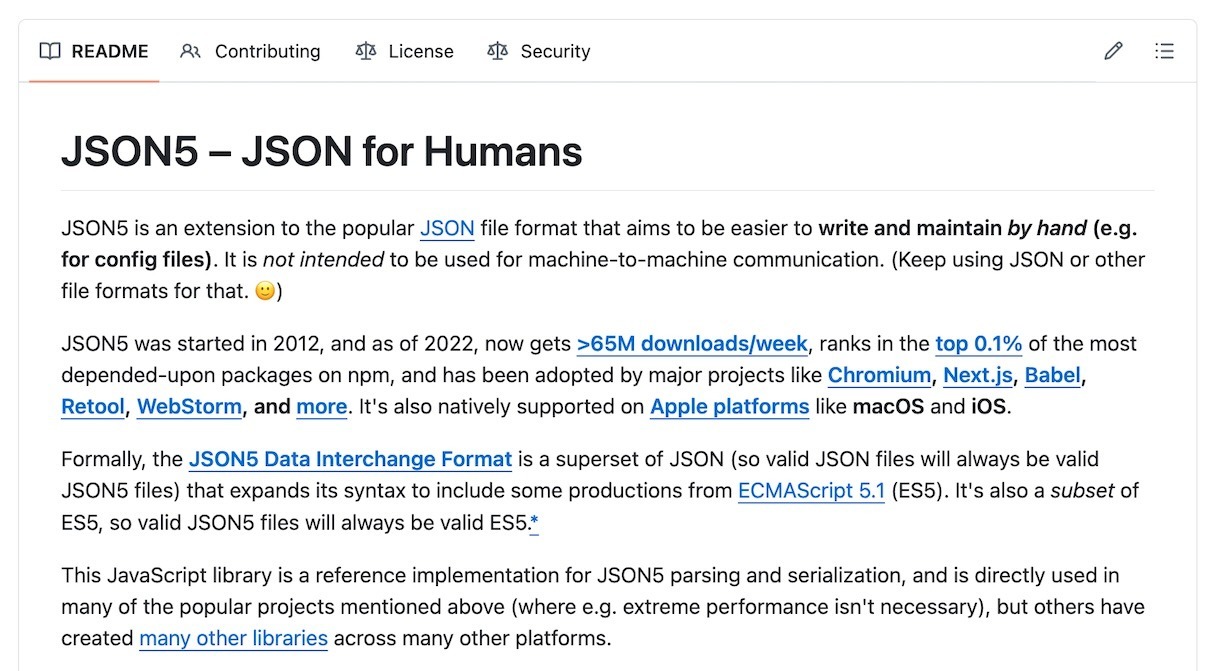Image resolution: width=1220 pixels, height=671 pixels.
Task: Open the WebStorm link
Action: [x=189, y=407]
